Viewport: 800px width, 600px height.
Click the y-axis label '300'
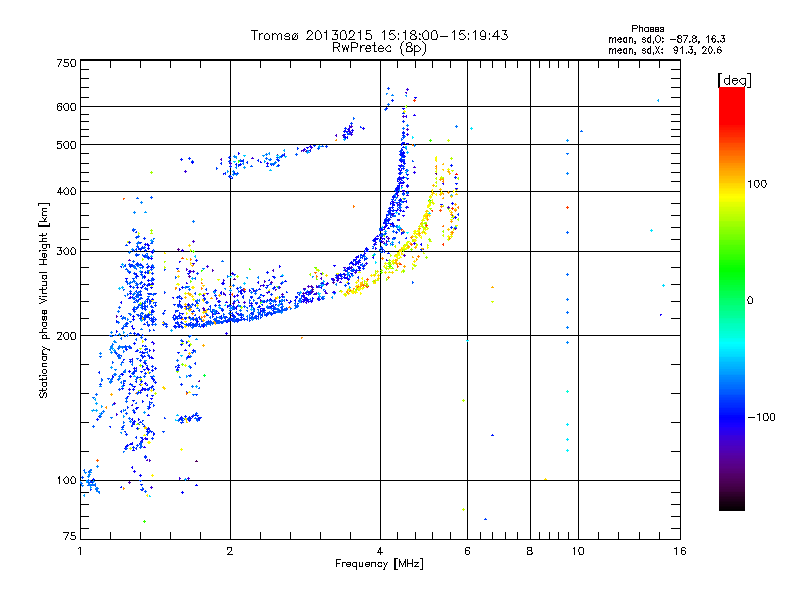pos(66,252)
